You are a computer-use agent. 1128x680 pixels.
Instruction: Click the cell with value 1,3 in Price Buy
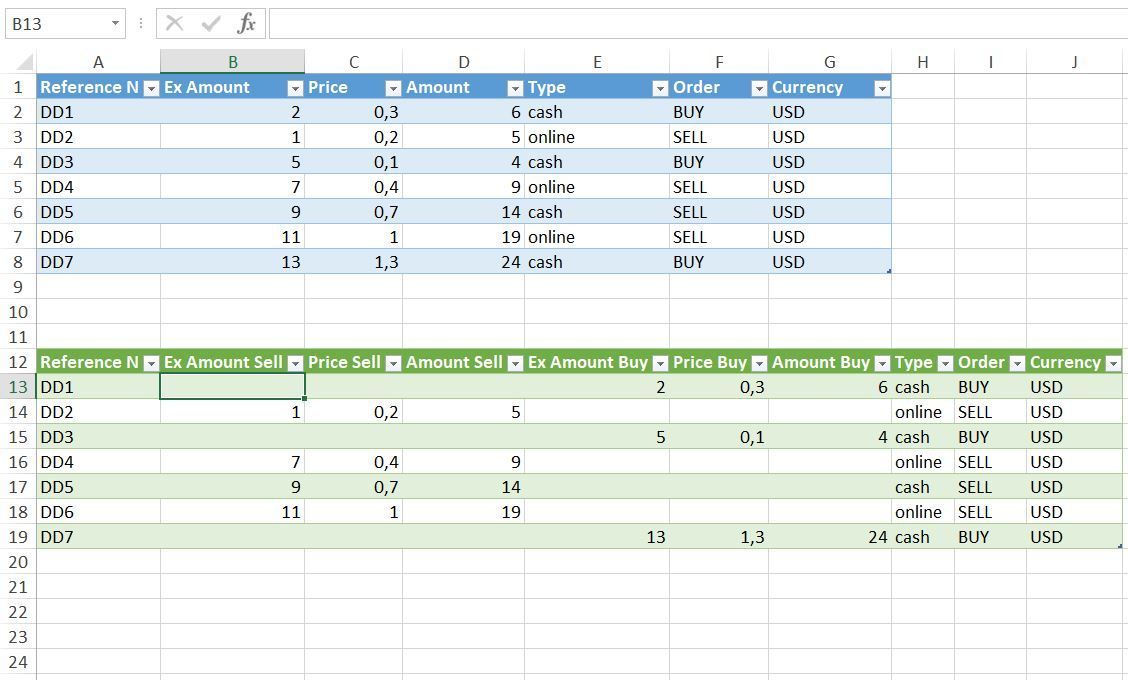point(719,537)
